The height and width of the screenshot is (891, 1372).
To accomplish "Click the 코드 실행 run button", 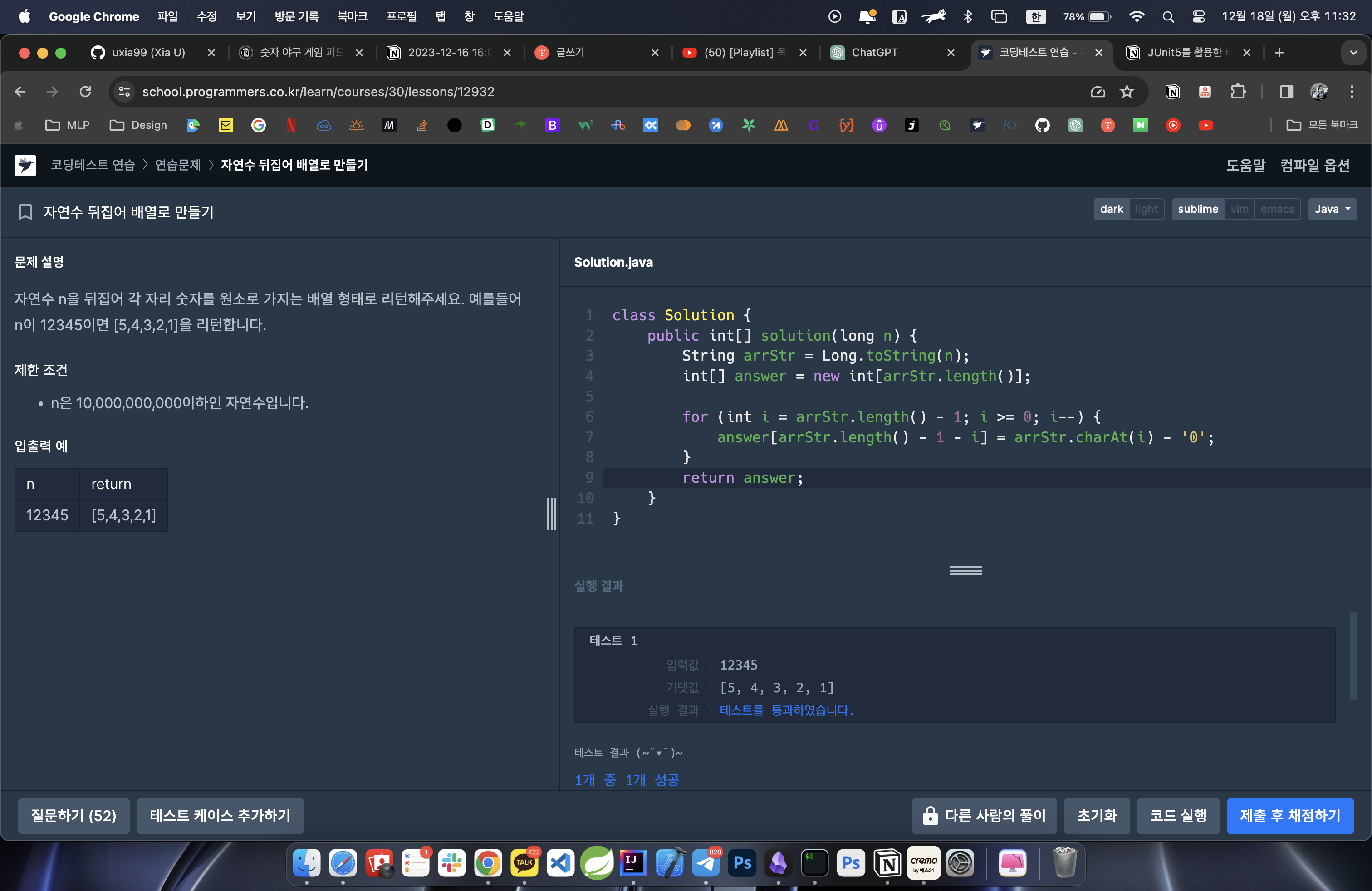I will click(1178, 816).
